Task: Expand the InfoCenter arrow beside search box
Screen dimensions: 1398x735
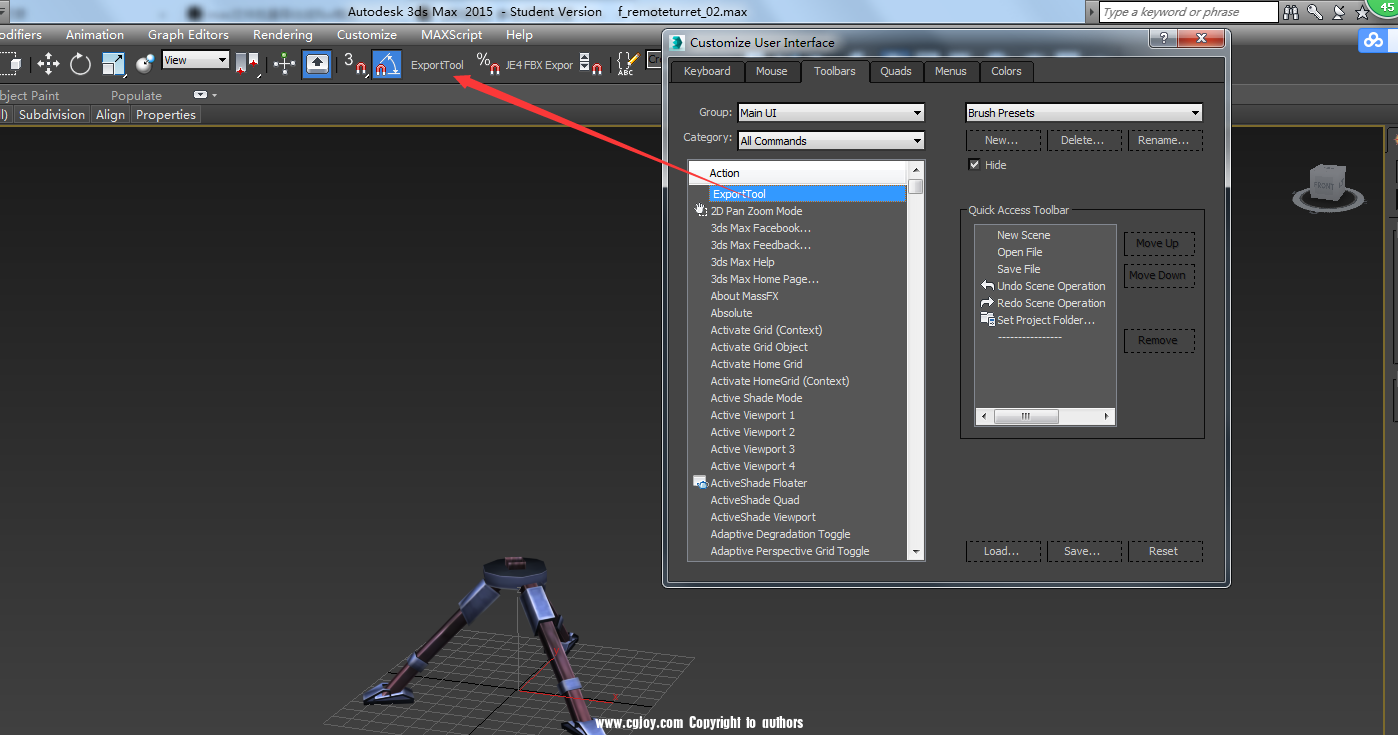Action: (1092, 12)
